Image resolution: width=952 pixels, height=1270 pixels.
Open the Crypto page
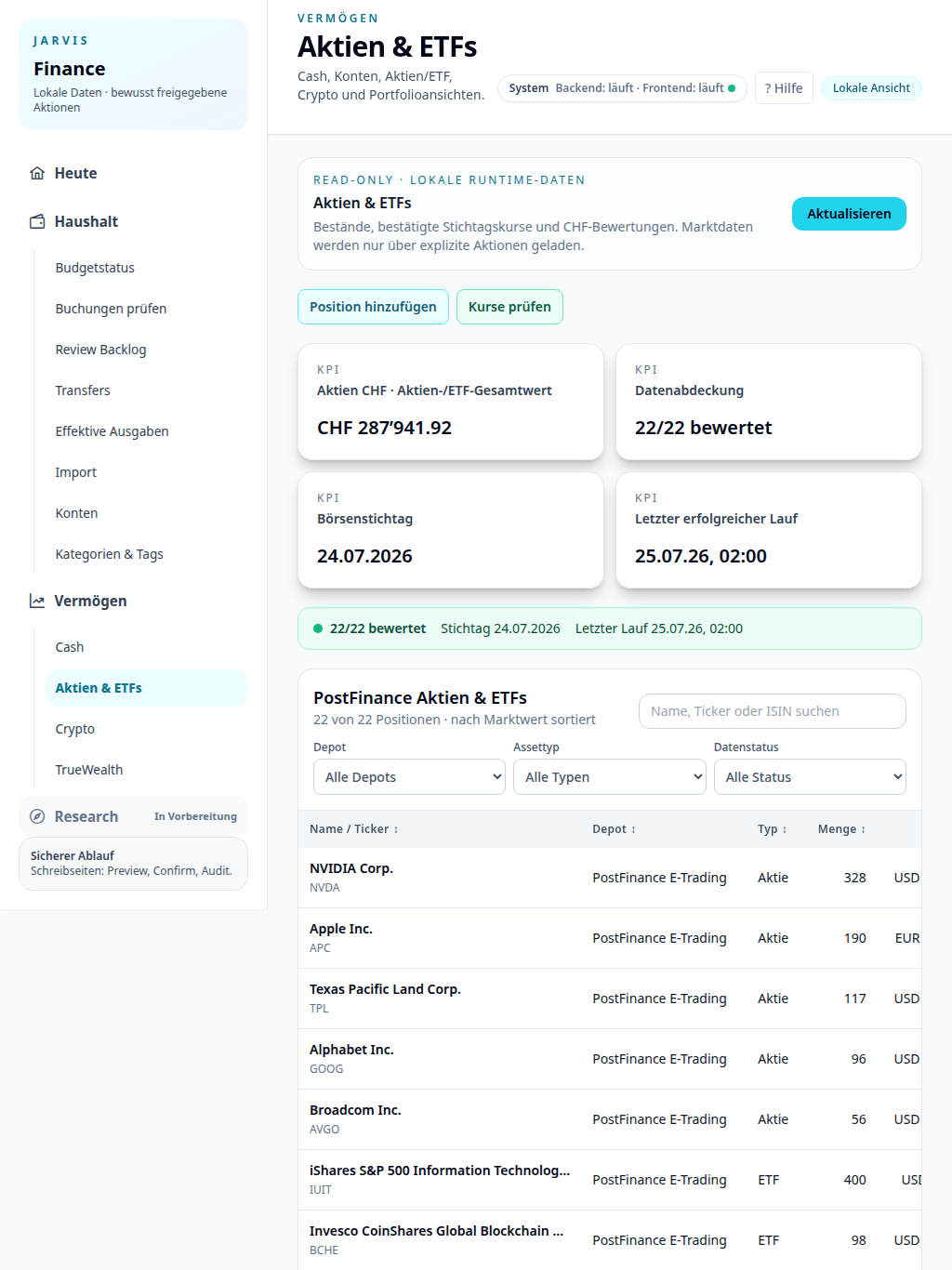point(146,729)
